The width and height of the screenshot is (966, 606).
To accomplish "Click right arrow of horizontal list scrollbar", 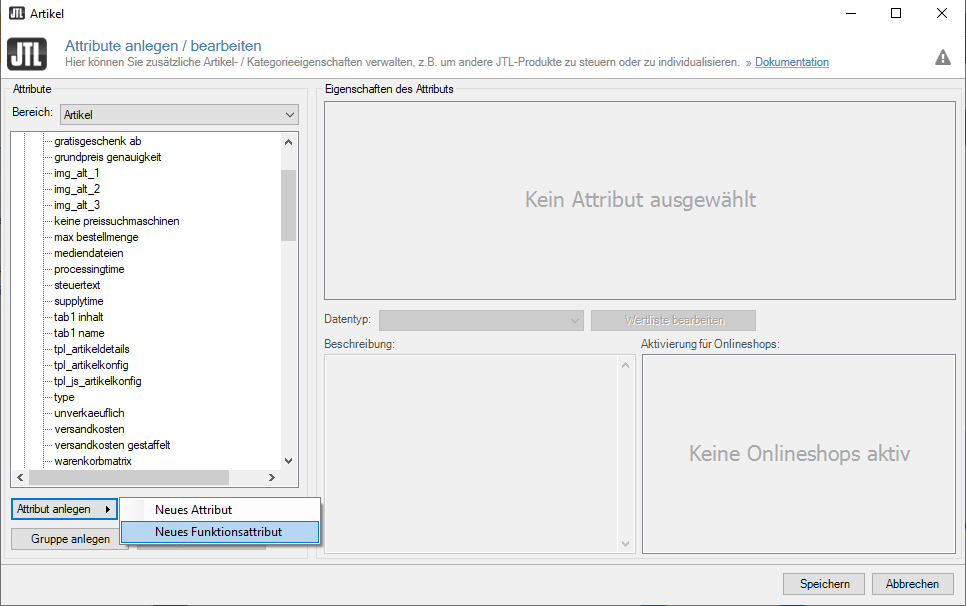I will (272, 477).
